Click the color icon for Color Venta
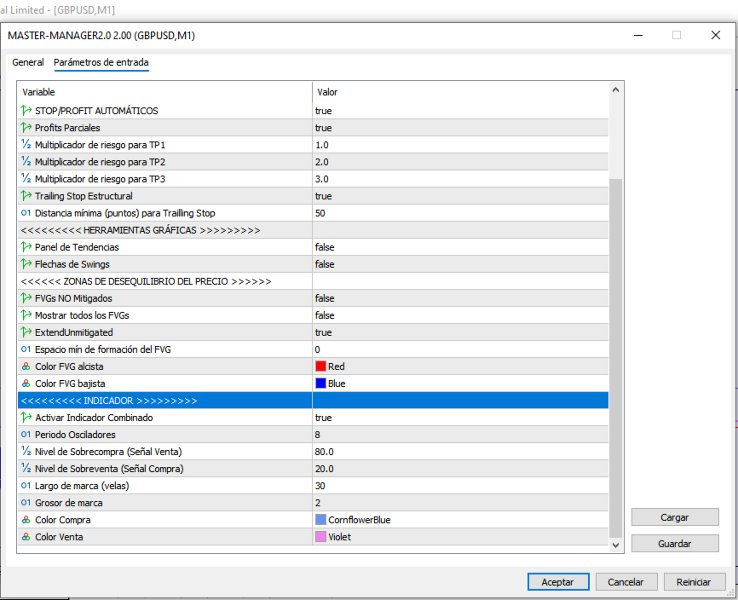The image size is (738, 600). click(26, 537)
